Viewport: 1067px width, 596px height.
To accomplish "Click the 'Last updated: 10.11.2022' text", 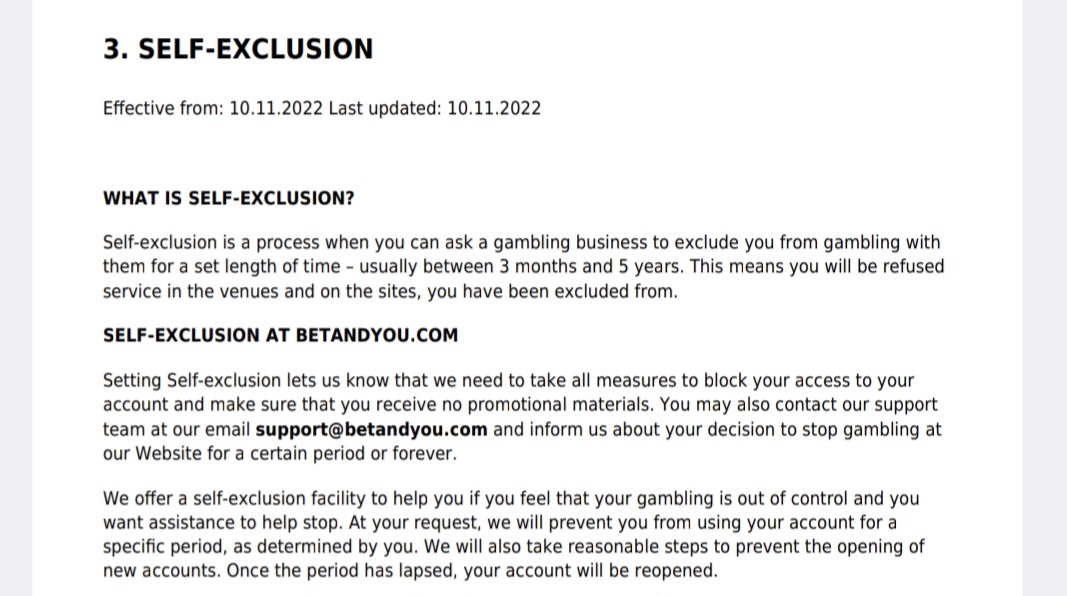I will pos(435,108).
